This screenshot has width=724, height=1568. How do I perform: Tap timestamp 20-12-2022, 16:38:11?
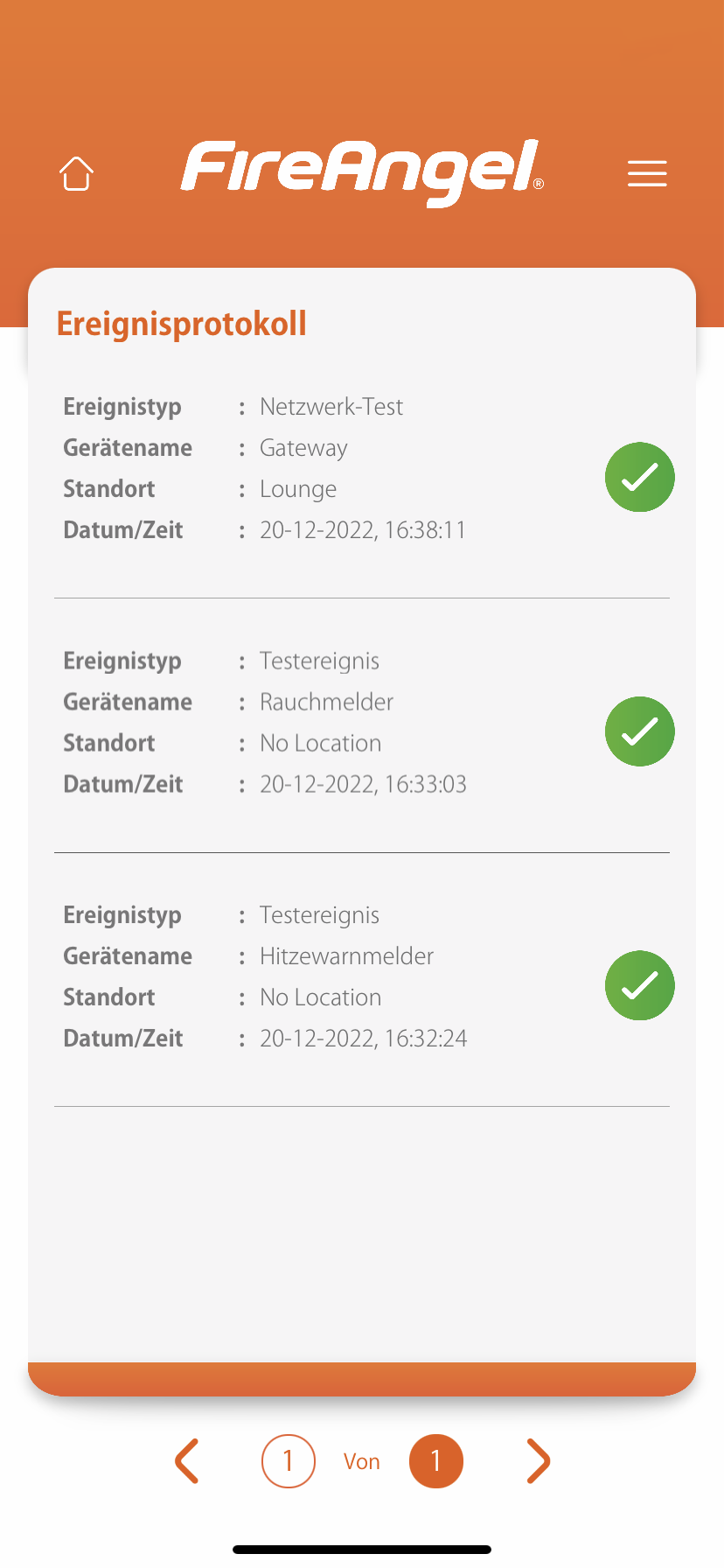[x=363, y=530]
